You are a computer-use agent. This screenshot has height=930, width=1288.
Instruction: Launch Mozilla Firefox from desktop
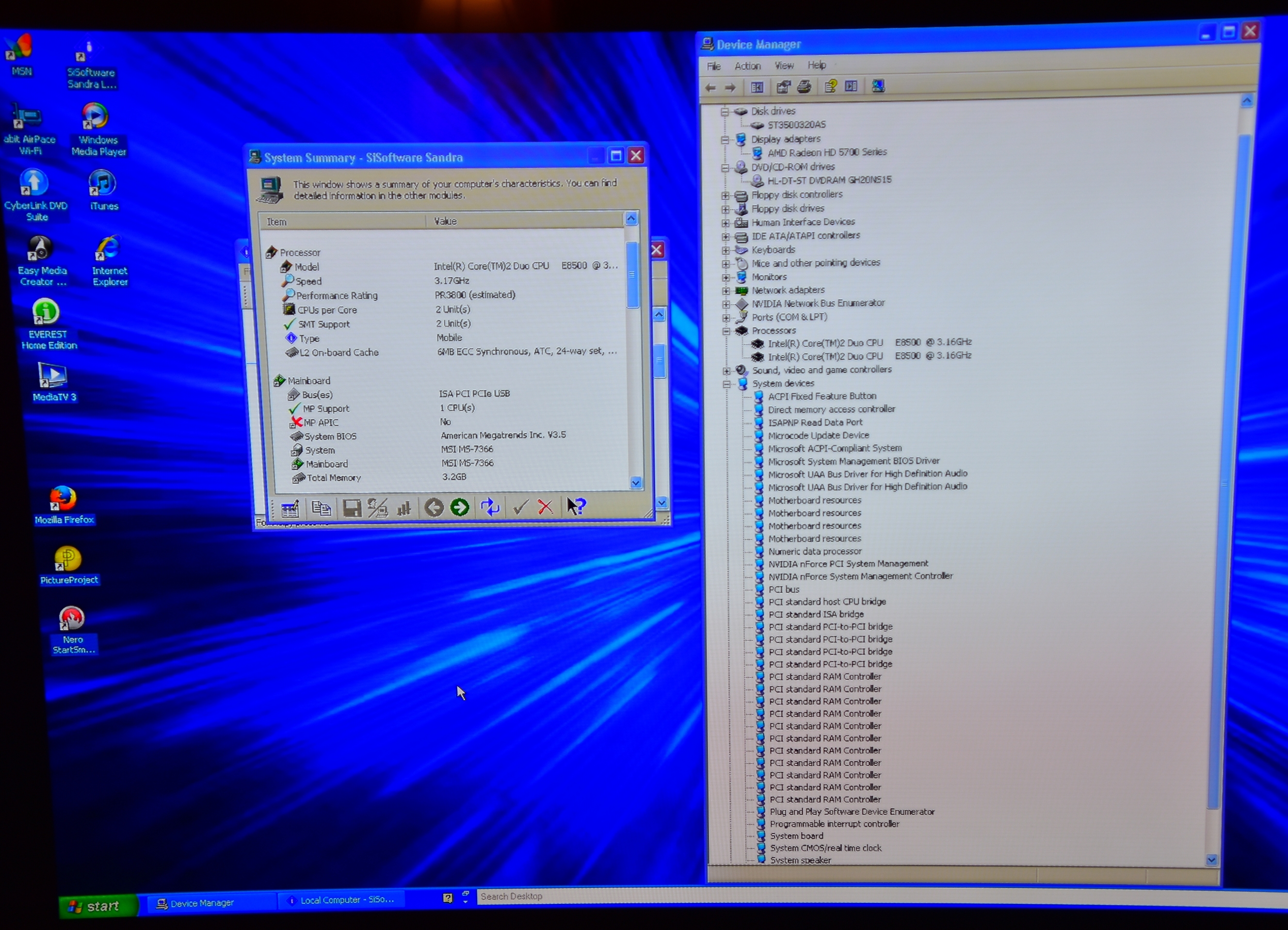click(63, 505)
